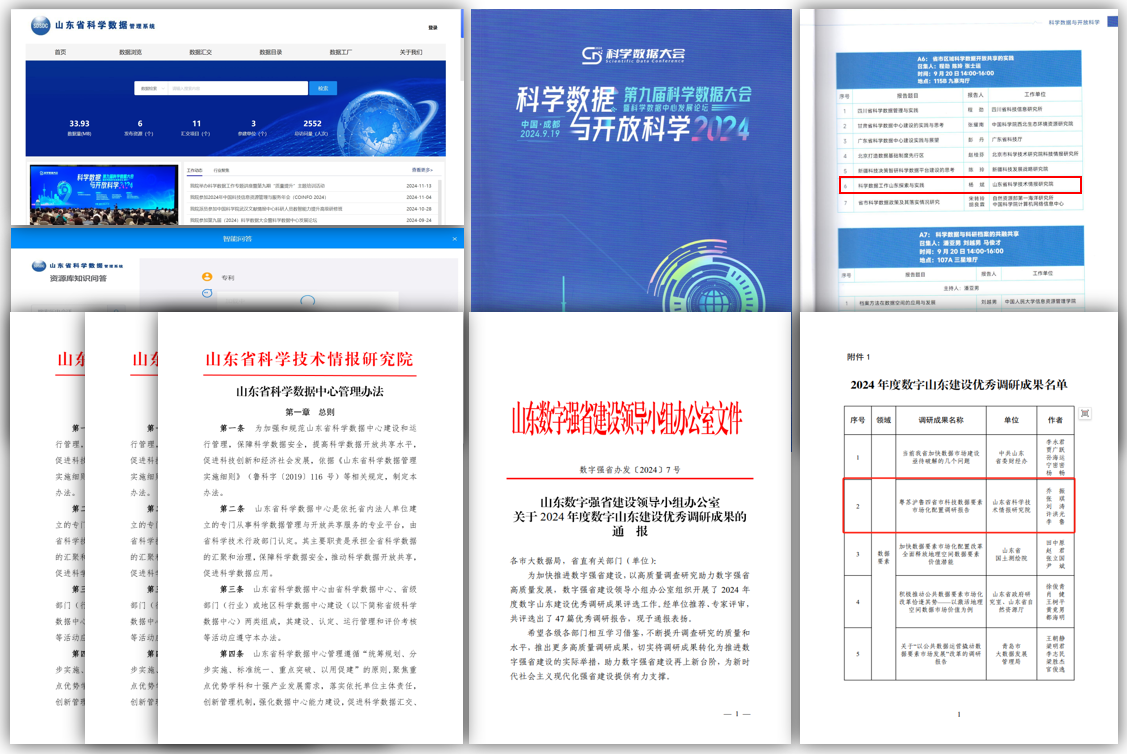
Task: Click the search keyword input field
Action: [x=238, y=88]
